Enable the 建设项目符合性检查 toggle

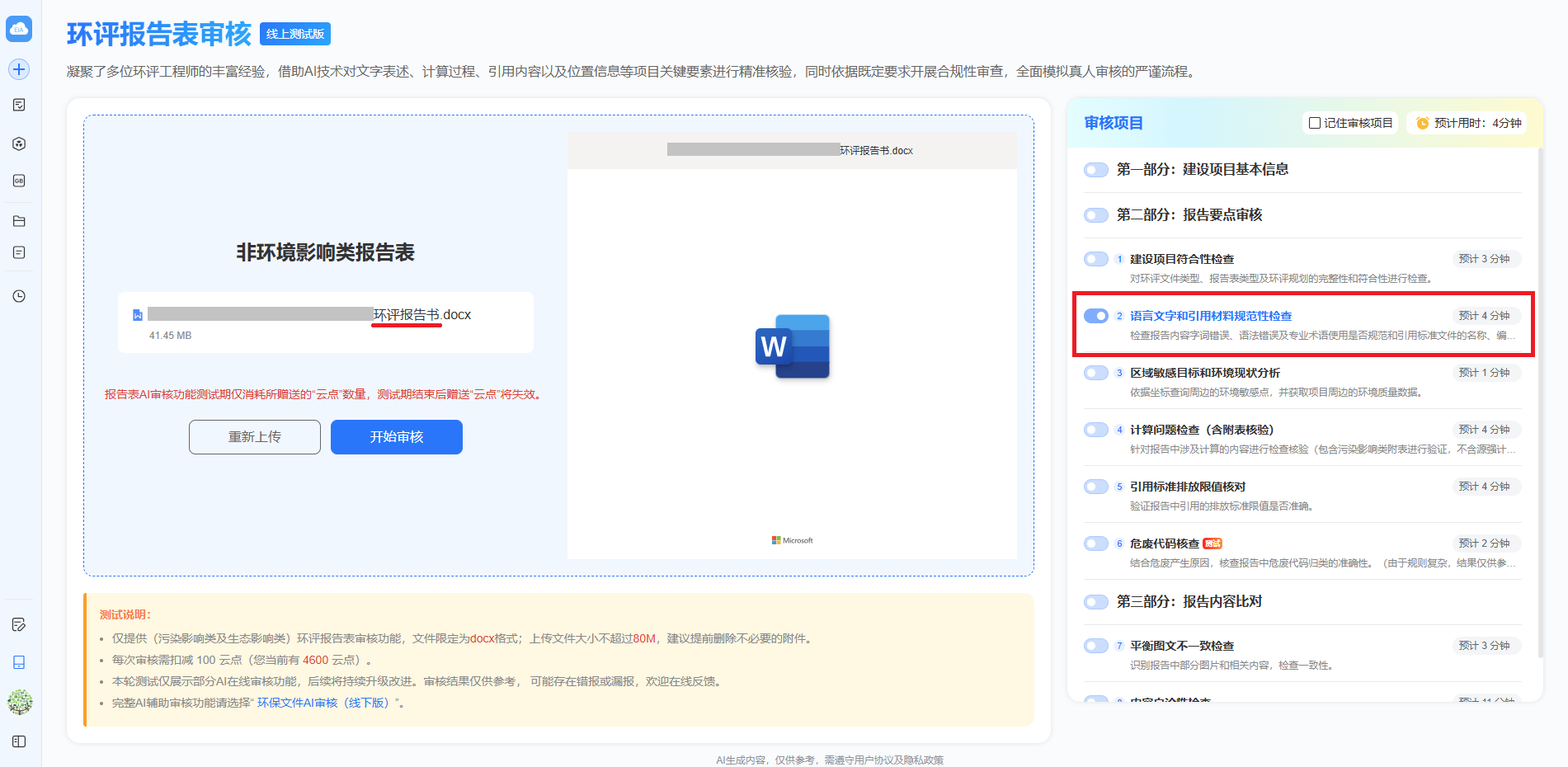(x=1095, y=259)
